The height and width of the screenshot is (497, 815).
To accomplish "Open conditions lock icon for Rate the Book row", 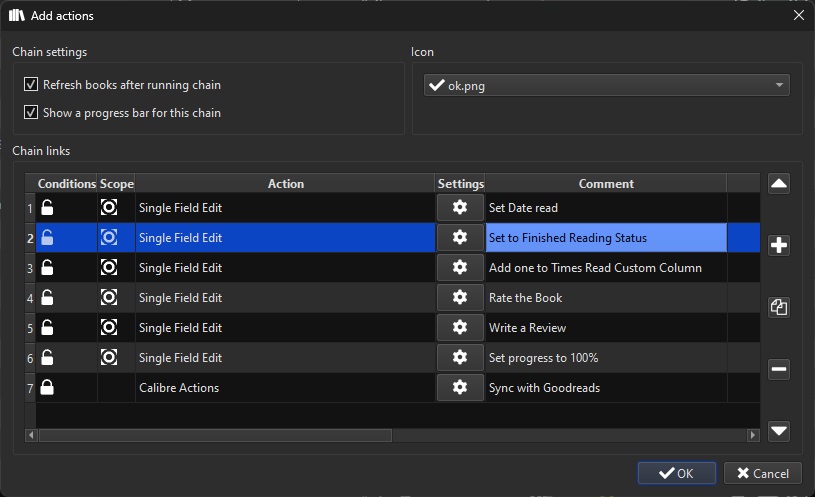I will coord(47,297).
